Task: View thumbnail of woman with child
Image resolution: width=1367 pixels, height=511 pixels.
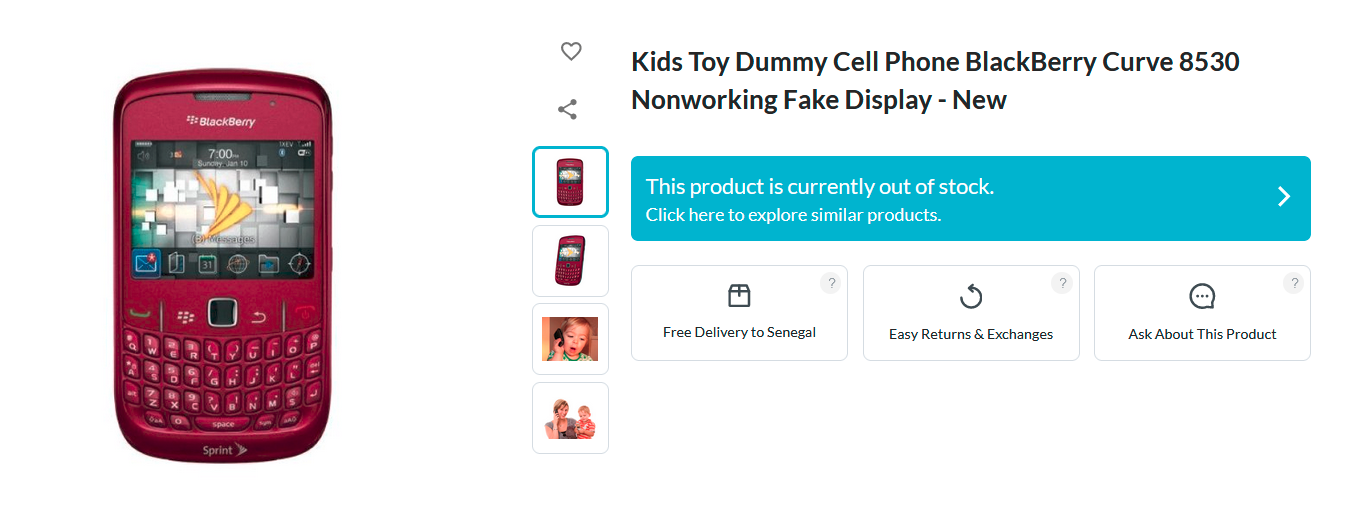Action: click(570, 418)
